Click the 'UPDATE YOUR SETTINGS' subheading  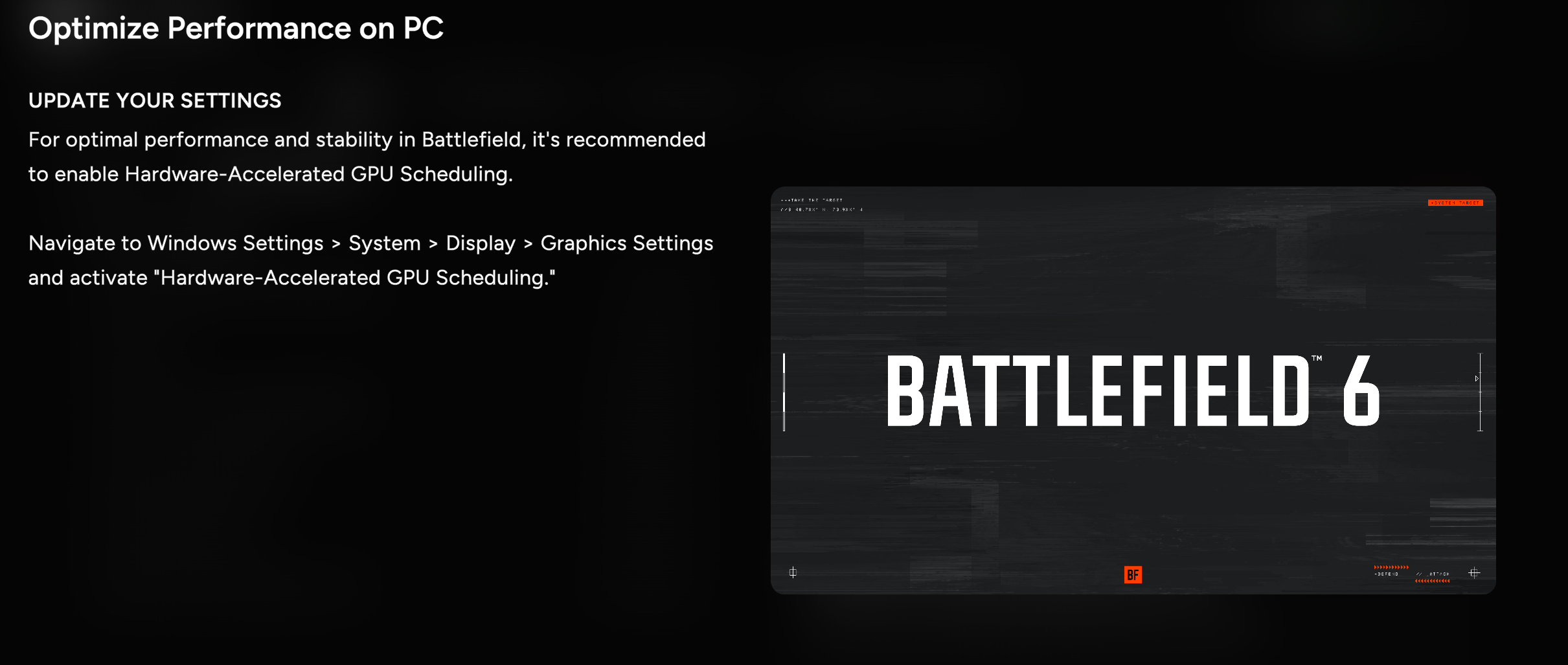pos(155,100)
